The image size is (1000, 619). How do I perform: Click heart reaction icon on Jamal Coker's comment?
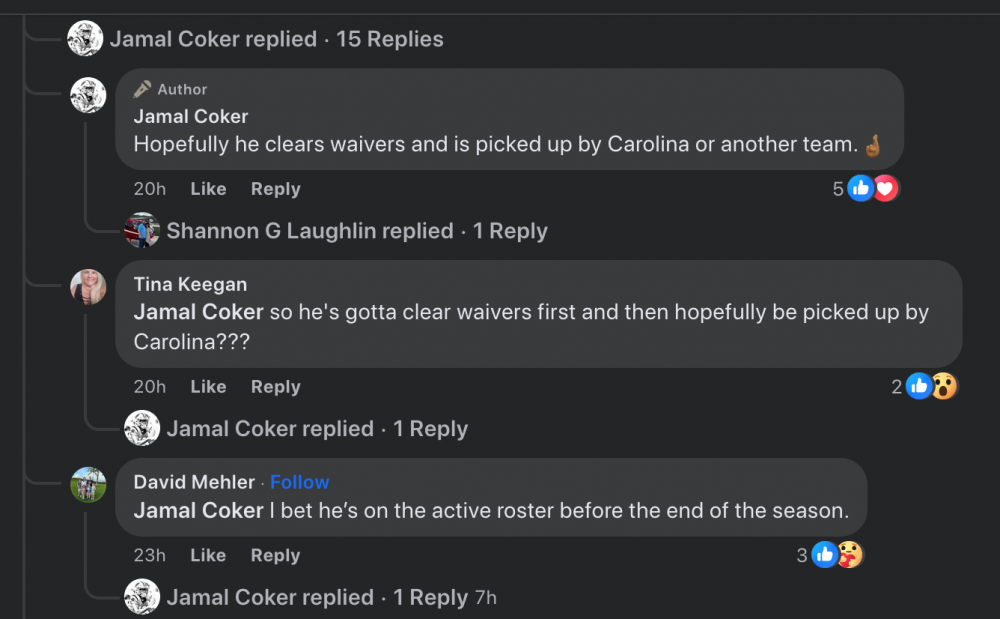click(885, 188)
